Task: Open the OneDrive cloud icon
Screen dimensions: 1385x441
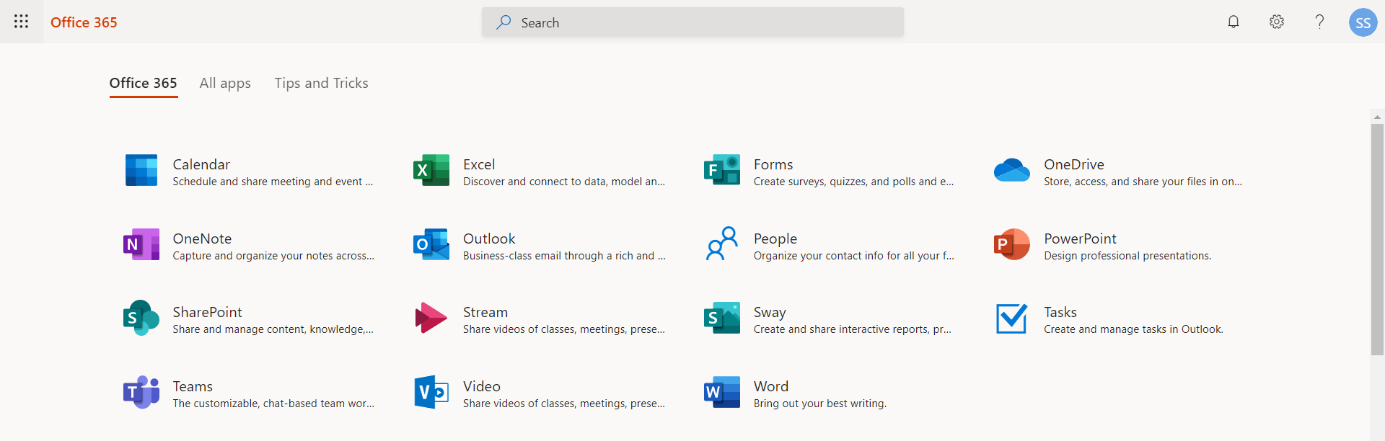Action: [1012, 171]
